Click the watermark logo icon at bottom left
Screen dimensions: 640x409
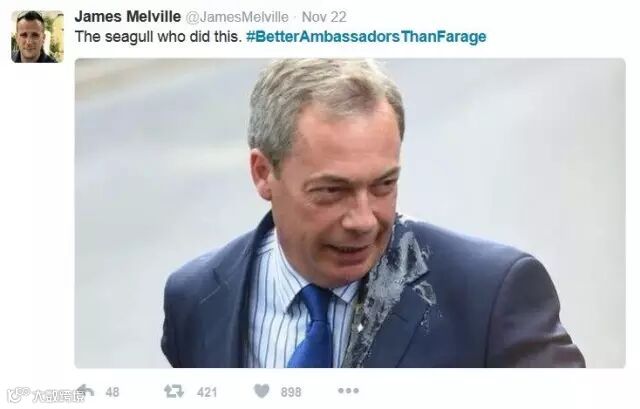pos(18,395)
